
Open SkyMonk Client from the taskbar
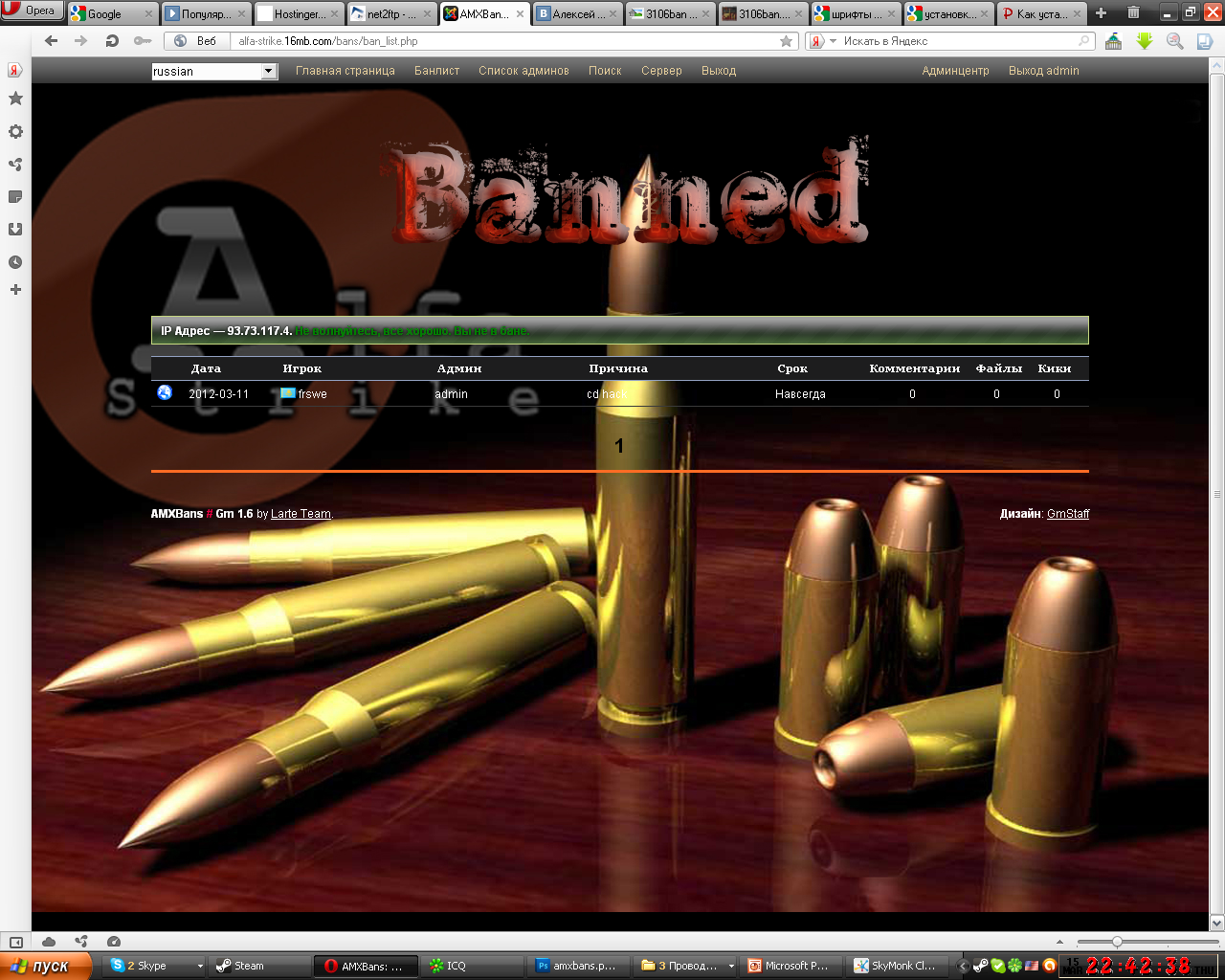898,966
